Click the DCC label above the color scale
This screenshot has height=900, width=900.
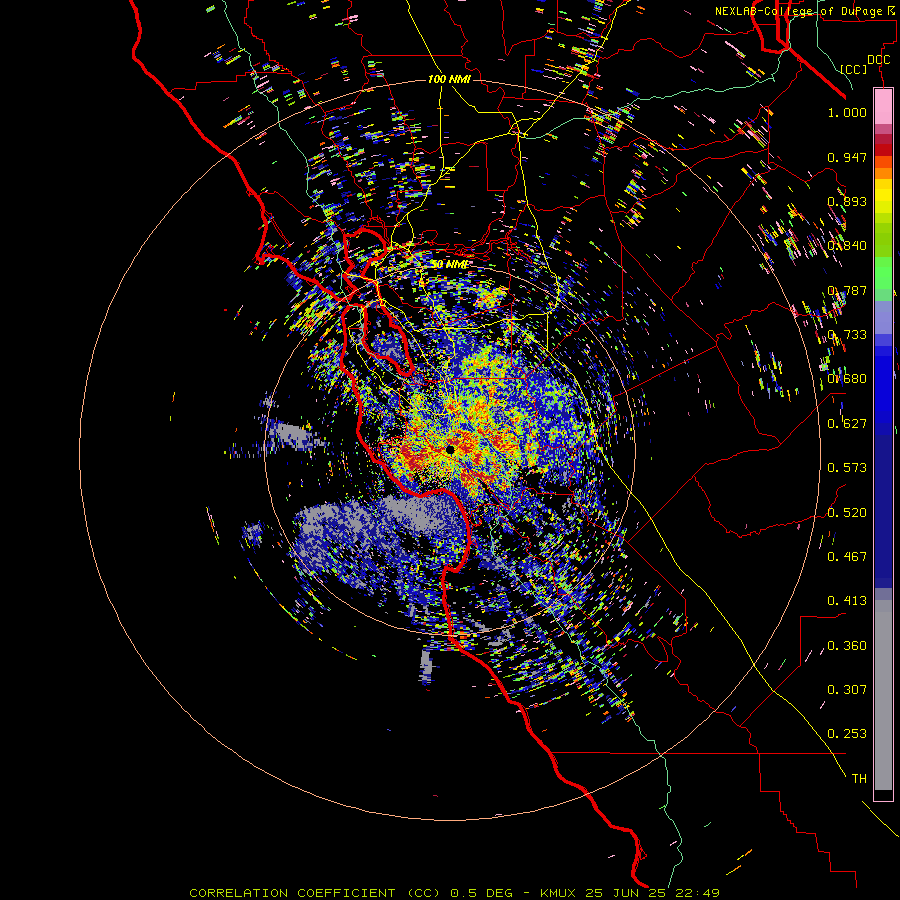[x=879, y=60]
